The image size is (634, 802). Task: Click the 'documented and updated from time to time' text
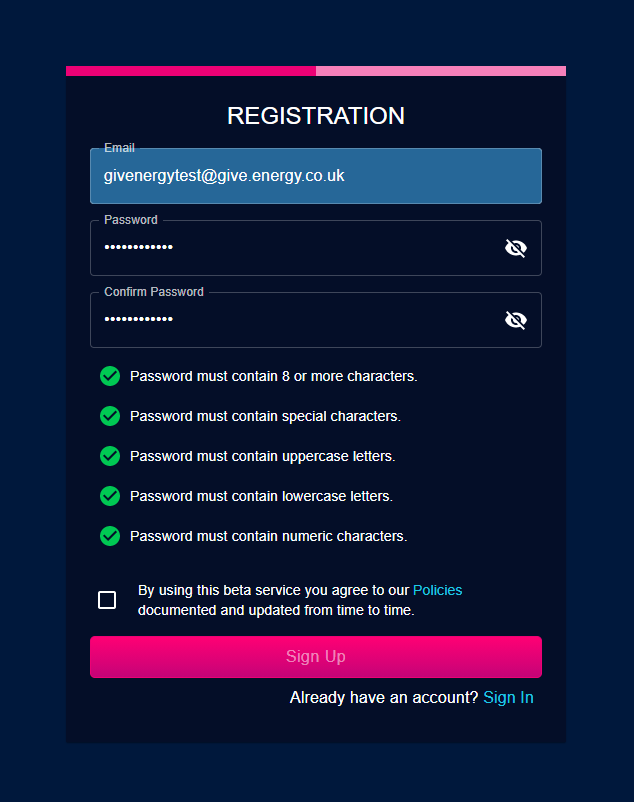tap(276, 610)
